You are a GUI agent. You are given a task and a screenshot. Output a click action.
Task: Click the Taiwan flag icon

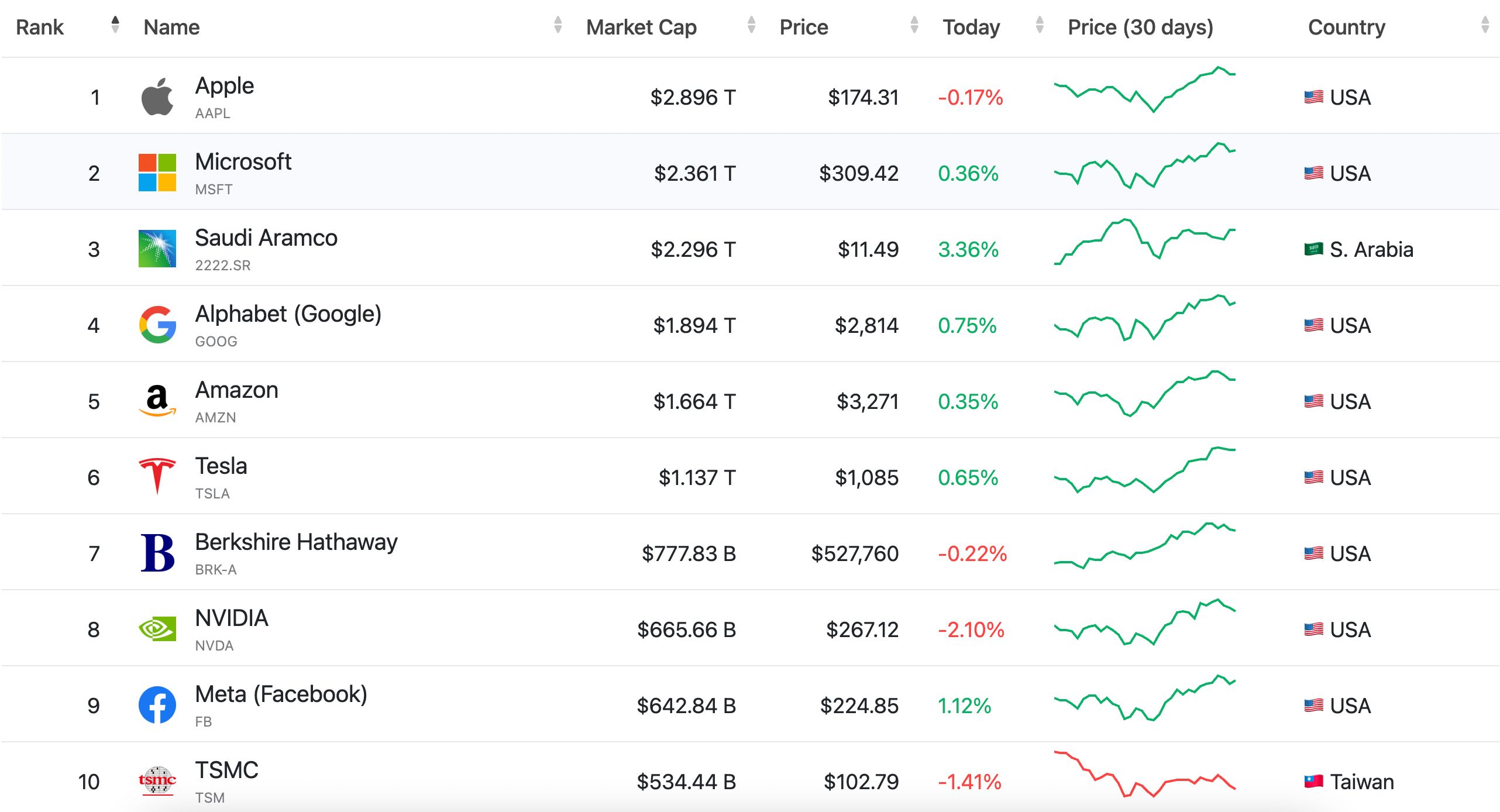coord(1313,782)
